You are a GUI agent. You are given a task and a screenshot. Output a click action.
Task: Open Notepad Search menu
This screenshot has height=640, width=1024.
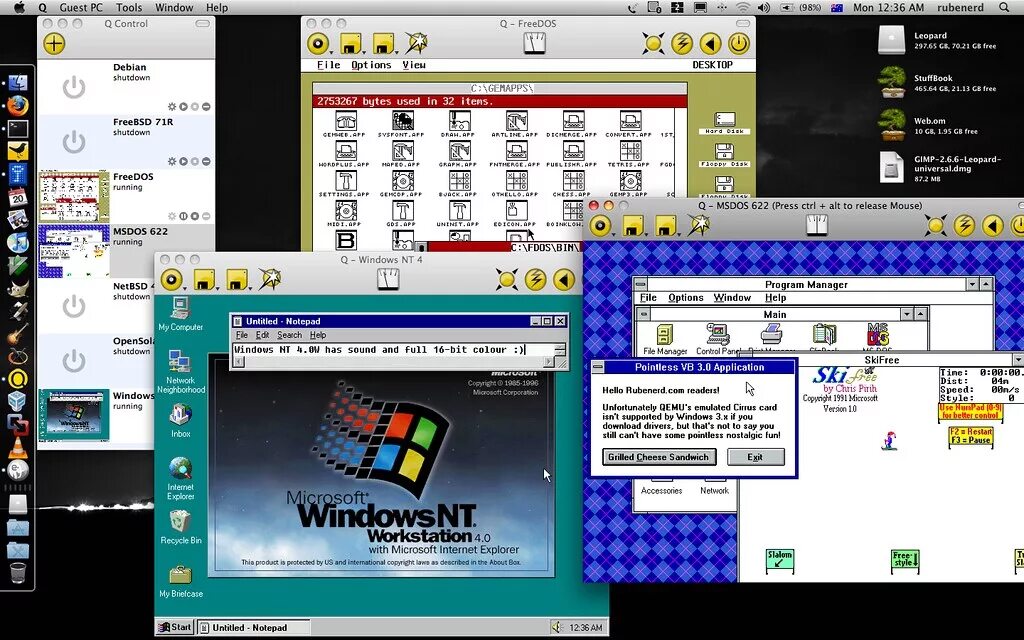[x=289, y=335]
